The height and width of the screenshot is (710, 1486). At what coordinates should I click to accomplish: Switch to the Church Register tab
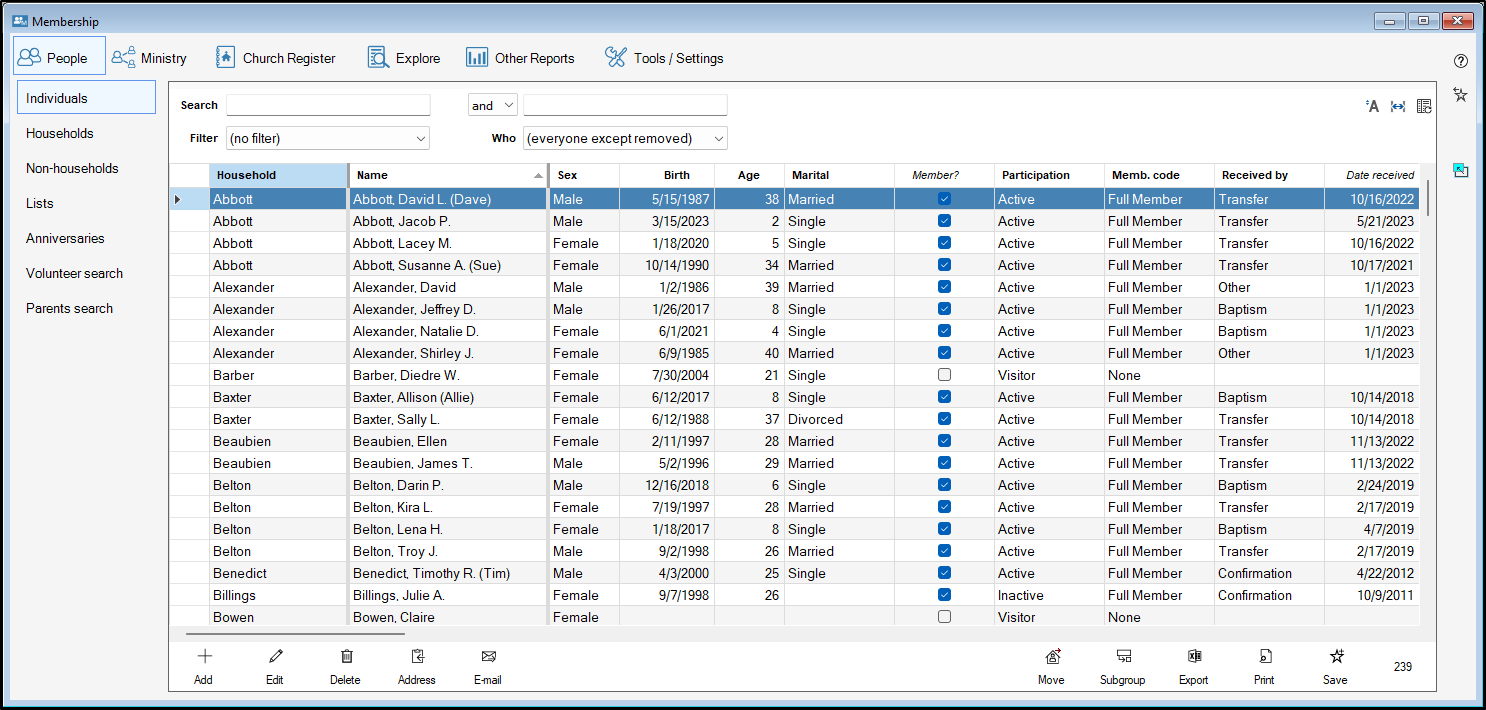[x=276, y=58]
